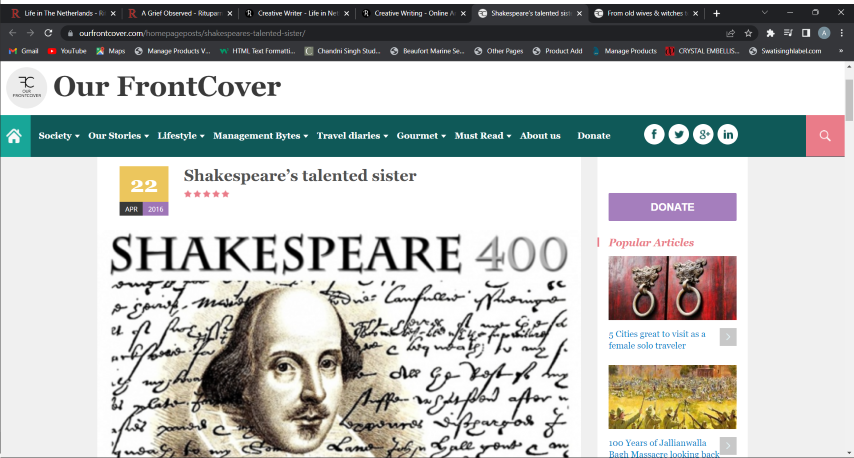The height and width of the screenshot is (458, 854).
Task: Open Swatisinghlabel.com bookmark
Action: point(785,51)
